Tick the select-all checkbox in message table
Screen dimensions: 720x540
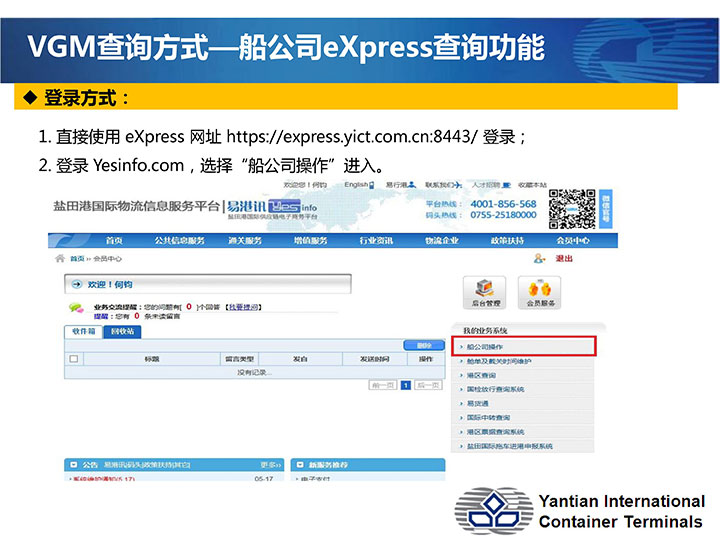pos(74,359)
